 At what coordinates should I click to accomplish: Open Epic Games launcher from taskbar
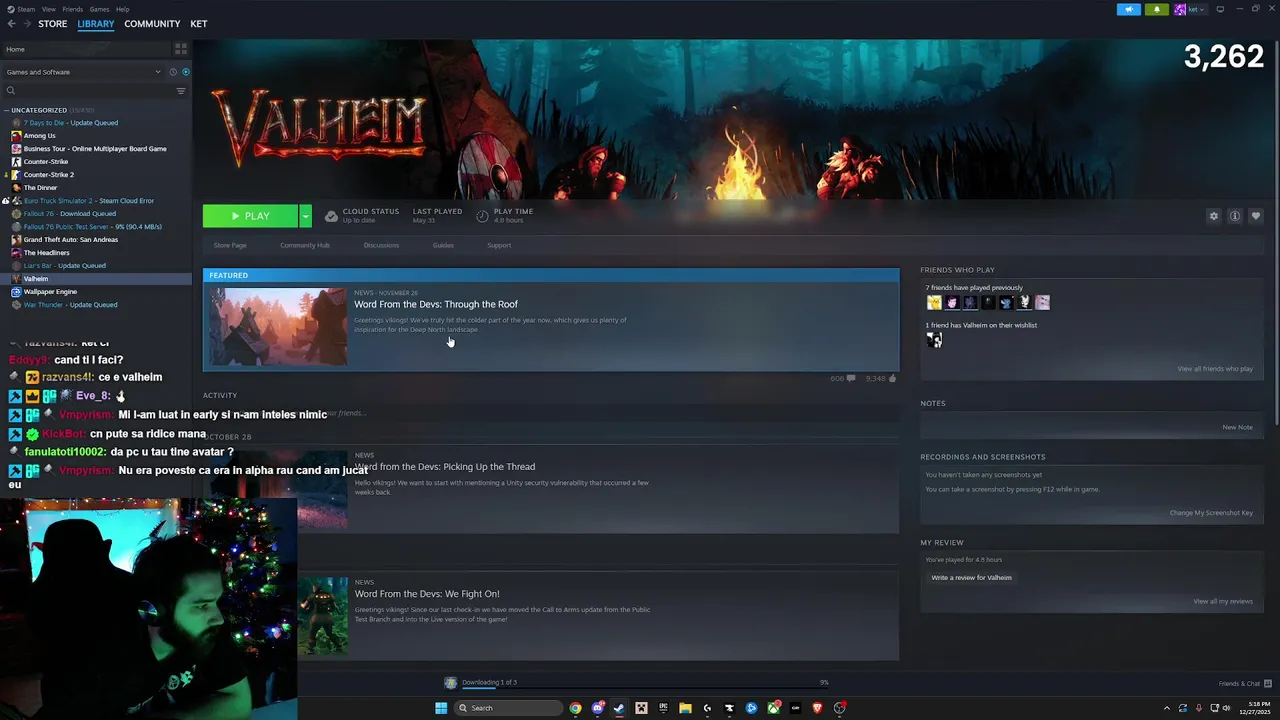tap(663, 708)
